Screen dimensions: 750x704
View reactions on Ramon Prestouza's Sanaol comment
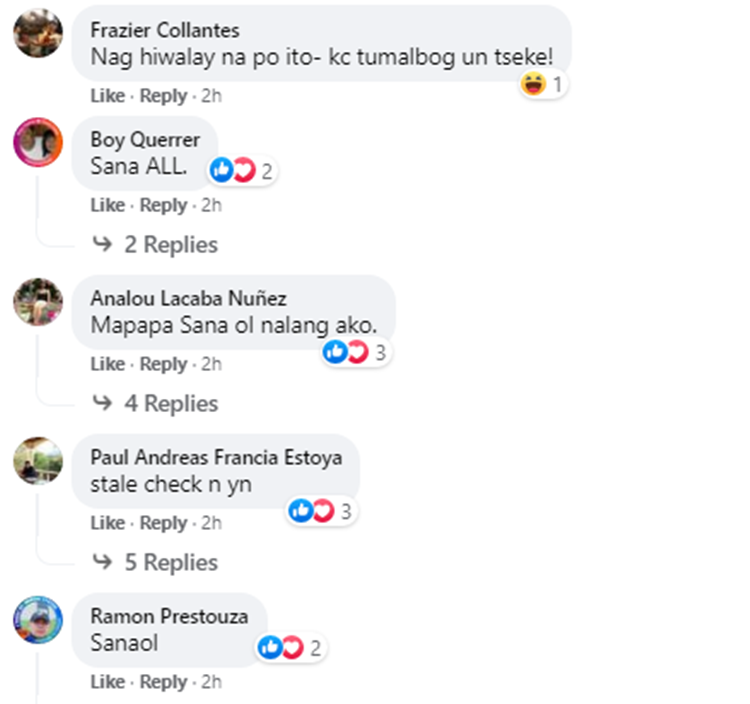coord(291,648)
